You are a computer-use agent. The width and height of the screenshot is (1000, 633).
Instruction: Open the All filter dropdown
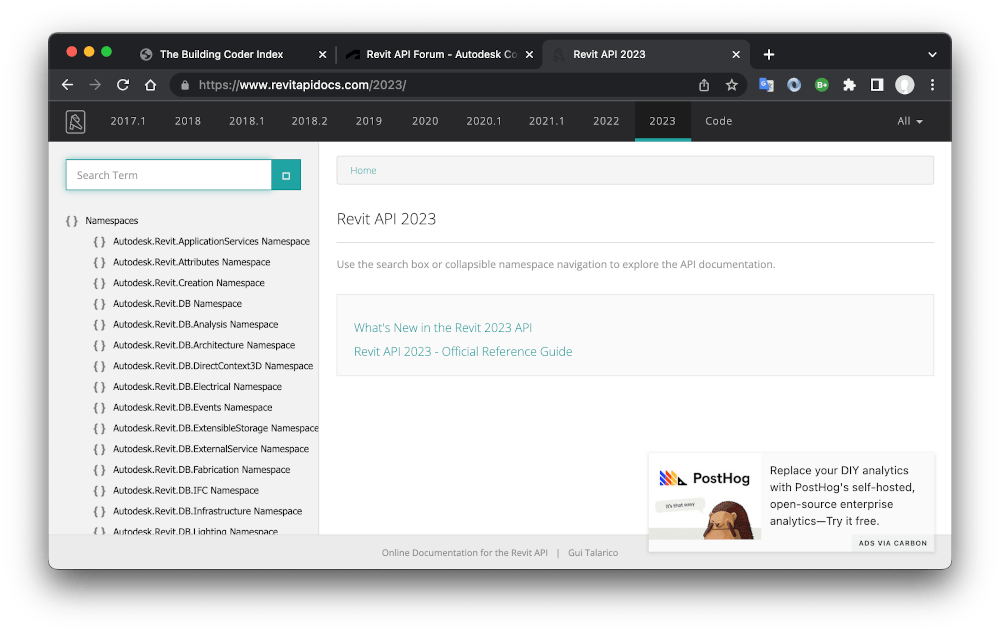click(x=908, y=121)
